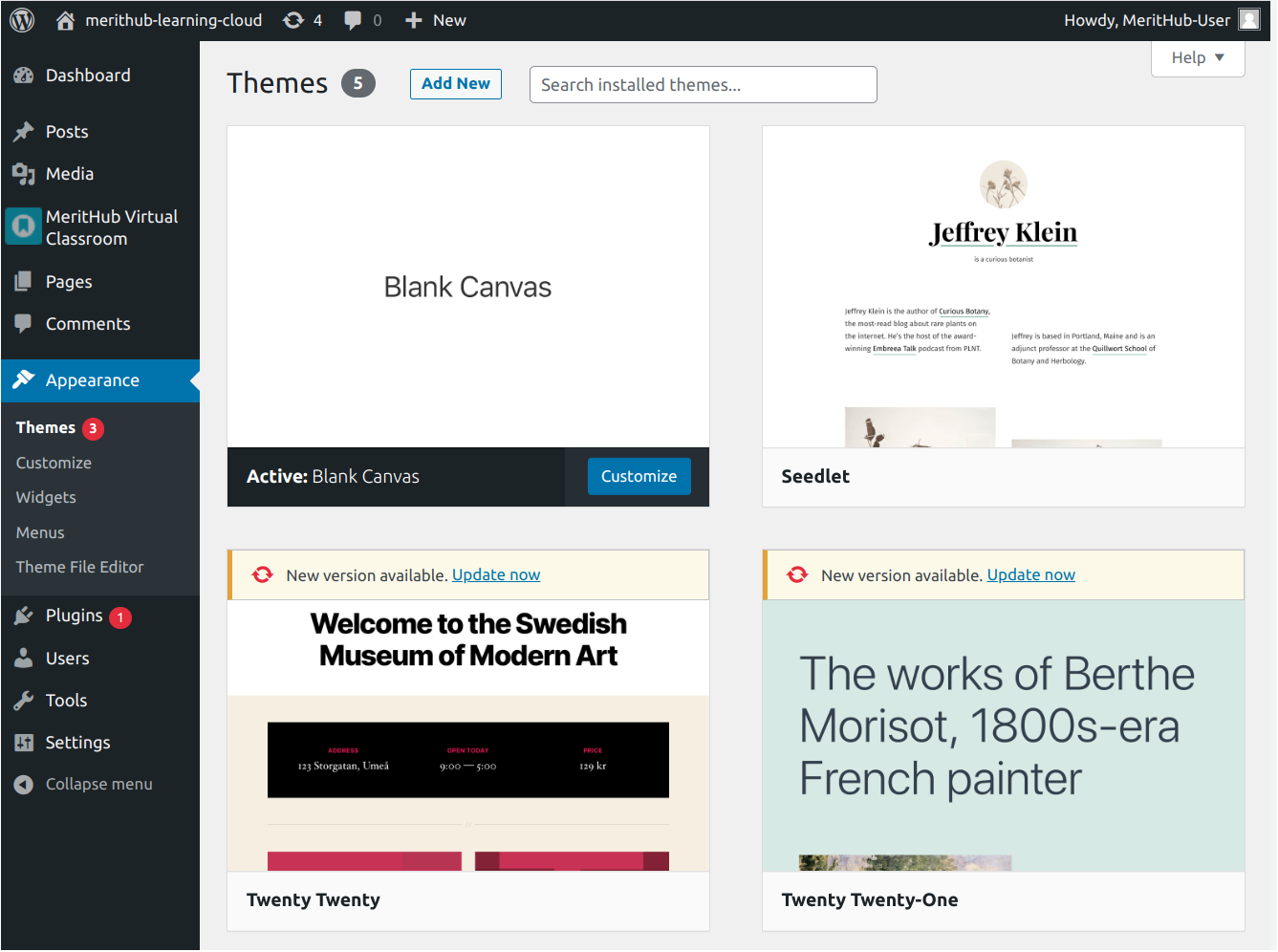Open the Twenty Twenty-One theme screenshot
Viewport: 1278px width, 952px height.
(x=1004, y=735)
